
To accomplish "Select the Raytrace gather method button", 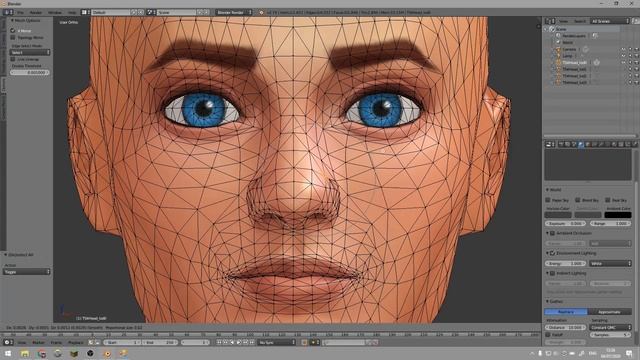I will click(x=566, y=312).
